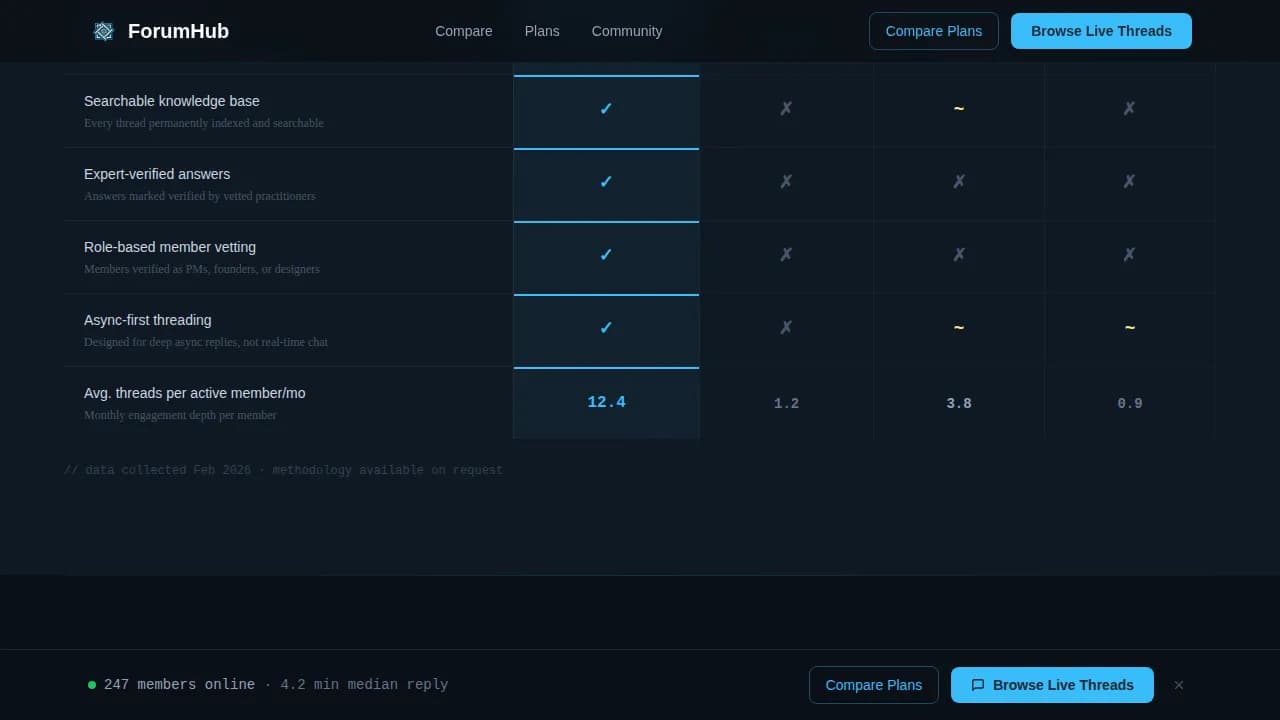The height and width of the screenshot is (720, 1280).
Task: Go to the Plans nav item
Action: pos(542,31)
